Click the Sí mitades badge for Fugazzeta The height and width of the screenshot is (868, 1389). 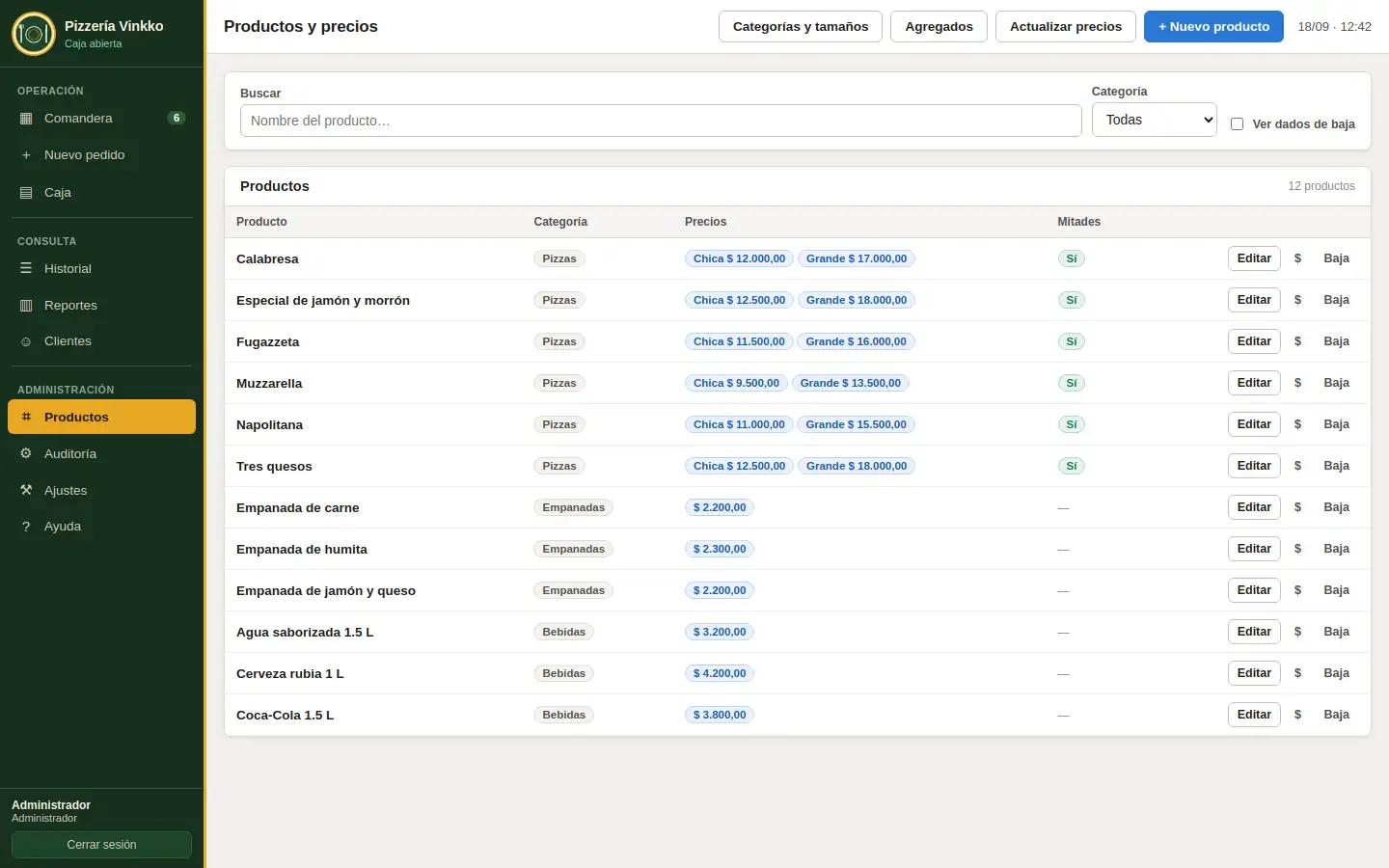(1071, 341)
